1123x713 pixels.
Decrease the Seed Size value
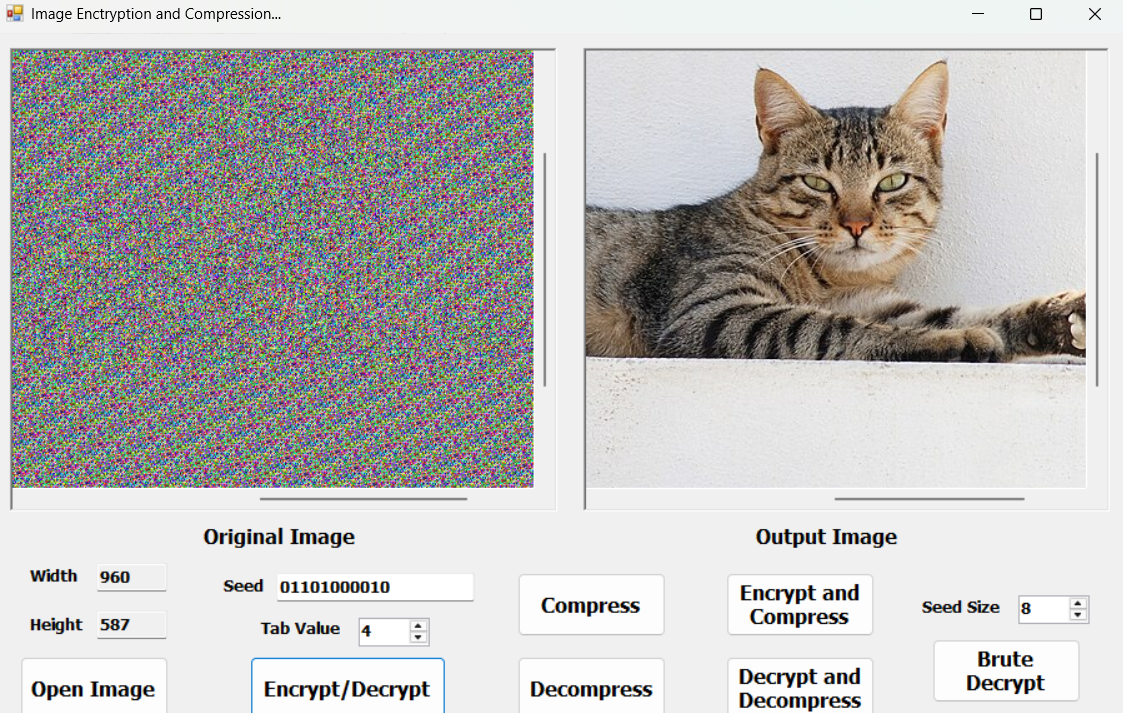coord(1078,614)
